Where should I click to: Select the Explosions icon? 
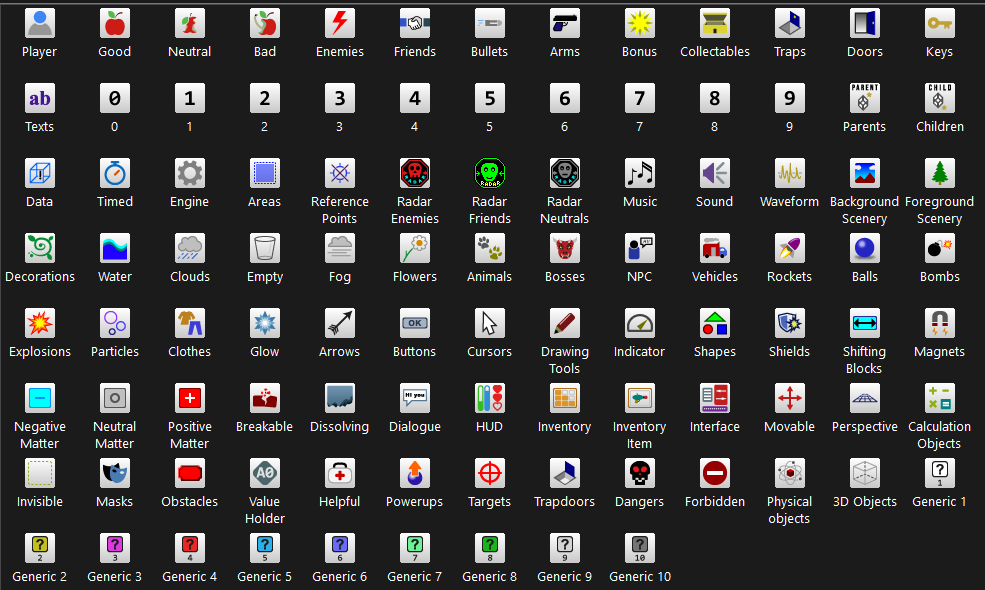pos(40,324)
